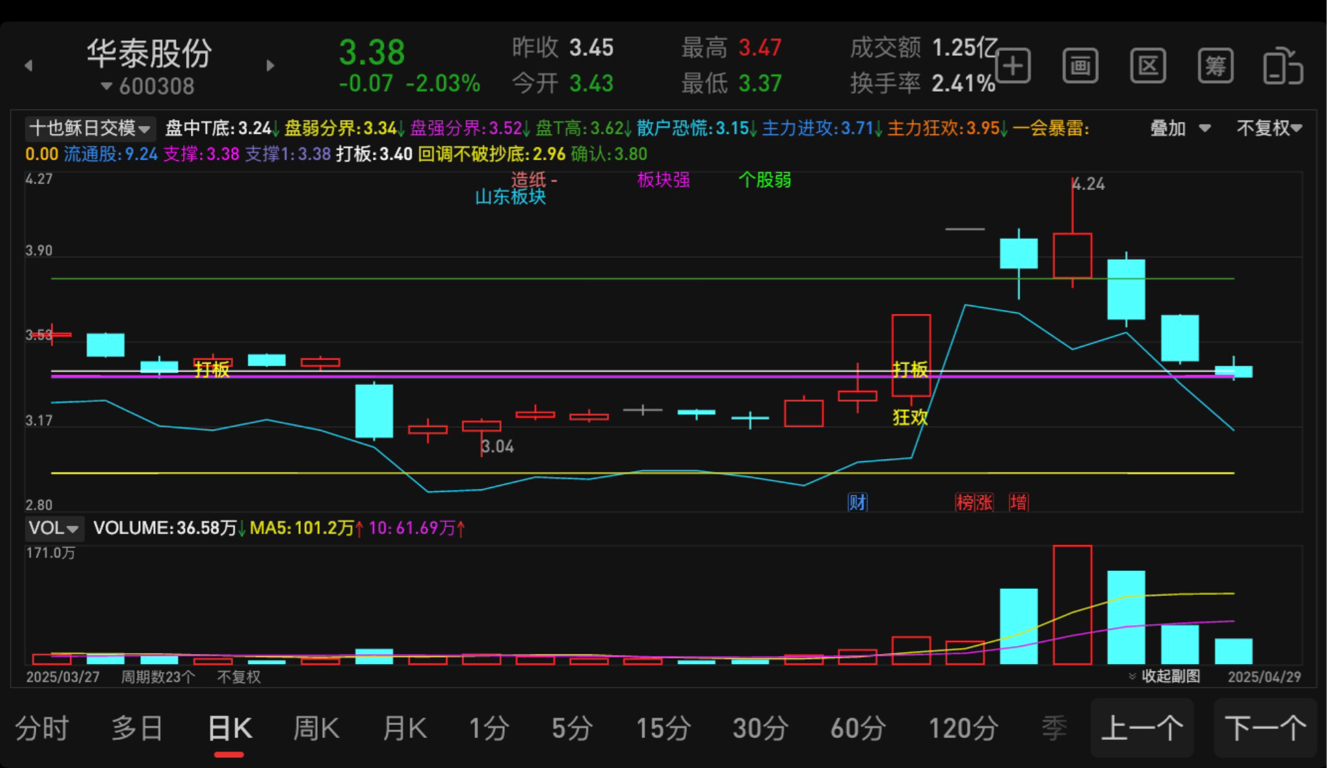Switch to 120分 period tab
Image resolution: width=1327 pixels, height=768 pixels.
pos(963,728)
